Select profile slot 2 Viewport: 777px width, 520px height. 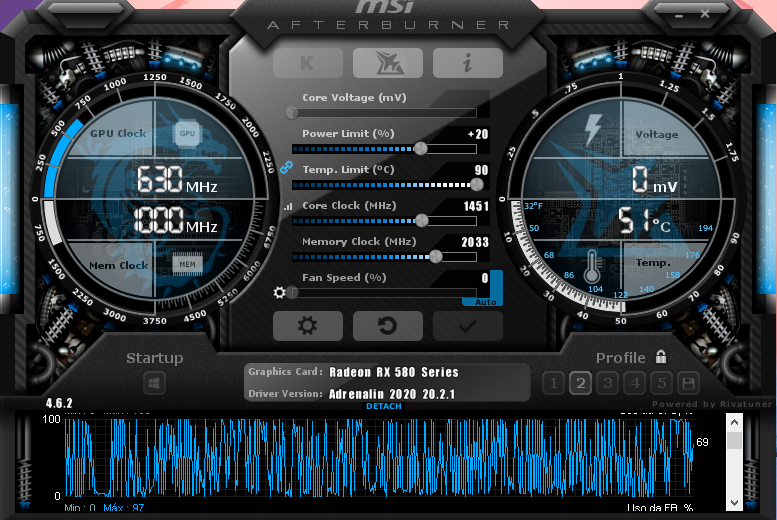(x=580, y=383)
